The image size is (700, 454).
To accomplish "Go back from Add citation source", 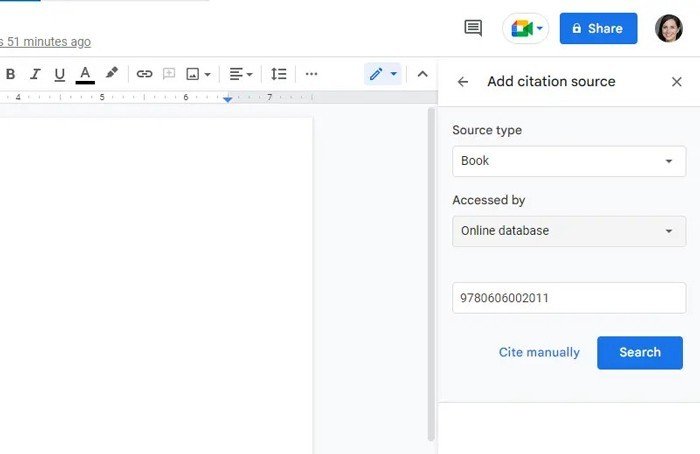I will (463, 82).
